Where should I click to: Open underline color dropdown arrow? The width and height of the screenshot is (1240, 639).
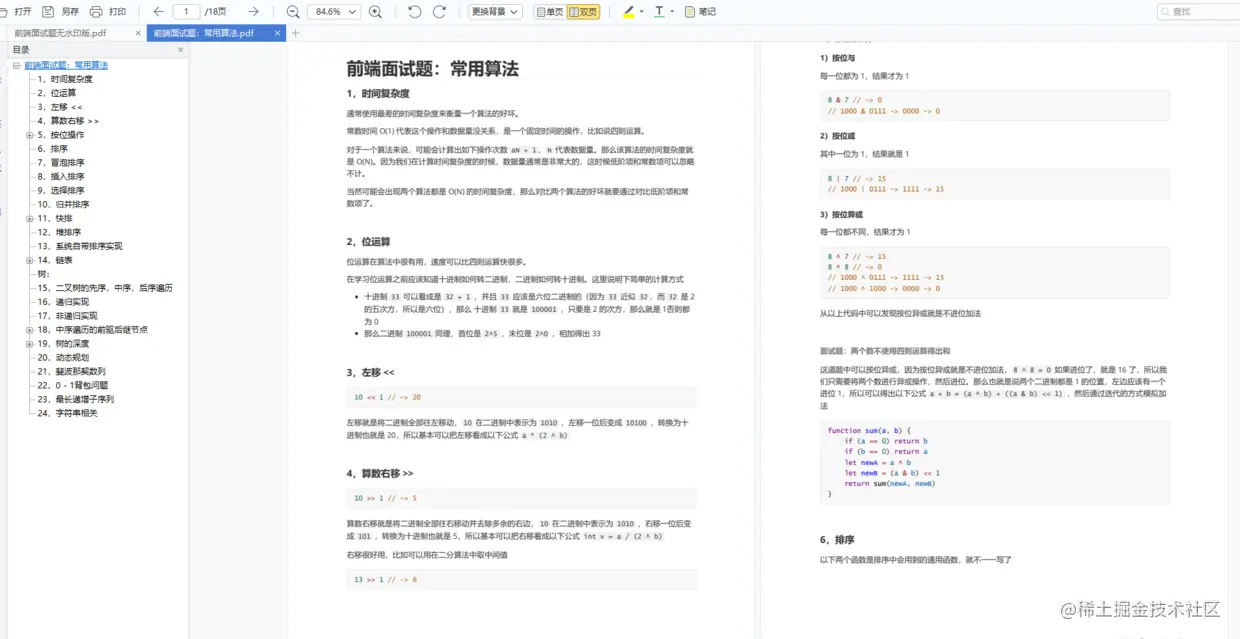[x=672, y=12]
